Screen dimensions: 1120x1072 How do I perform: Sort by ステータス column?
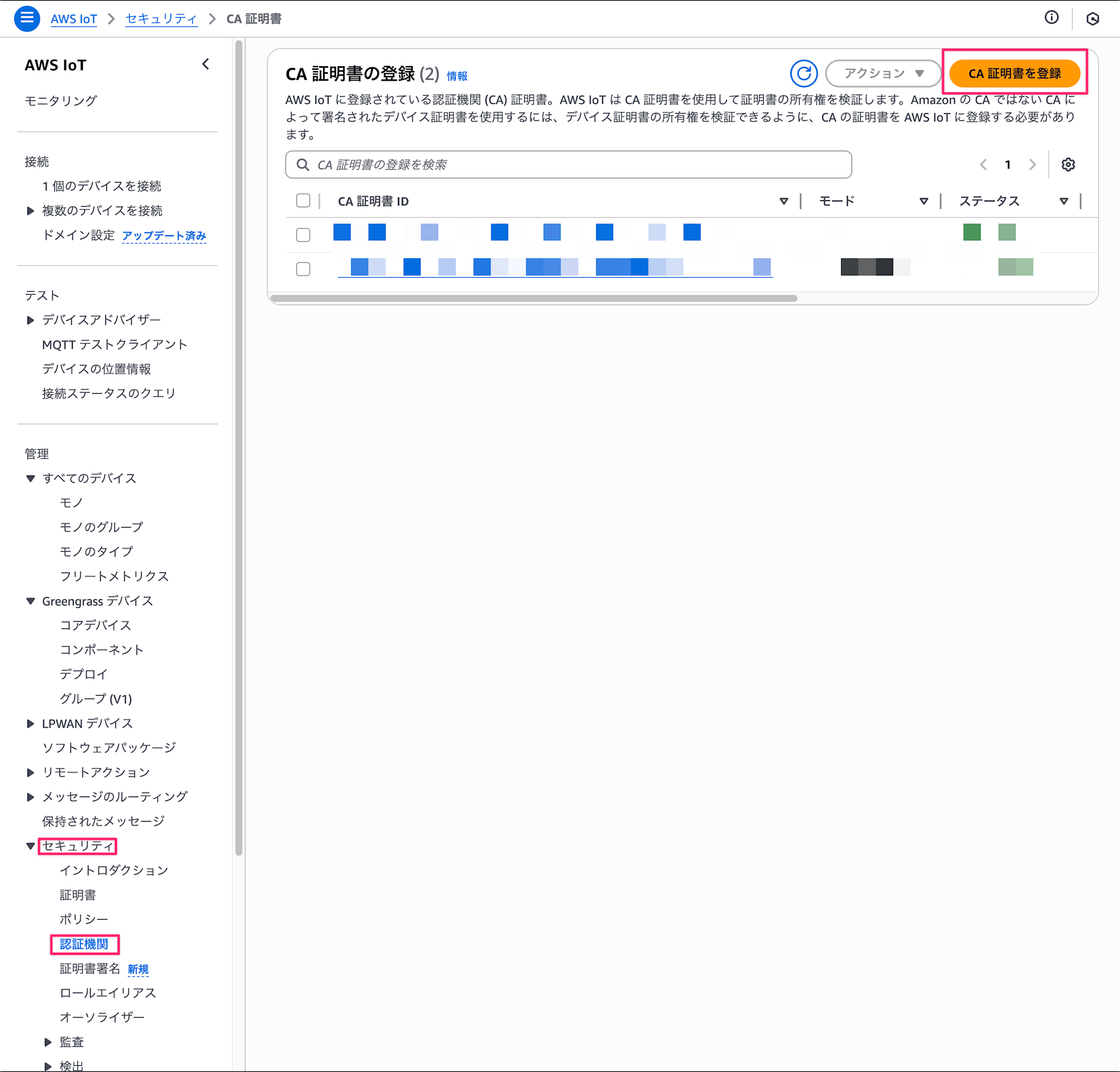click(x=1063, y=201)
